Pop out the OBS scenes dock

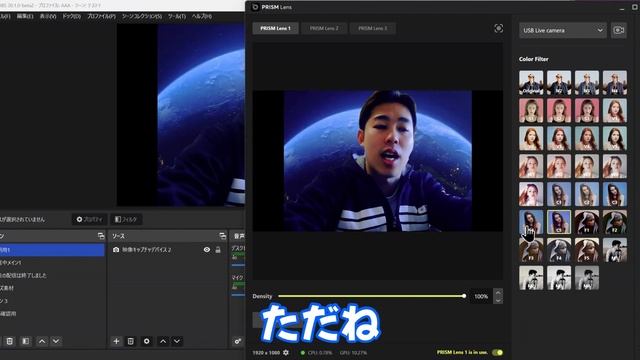pyautogui.click(x=101, y=236)
